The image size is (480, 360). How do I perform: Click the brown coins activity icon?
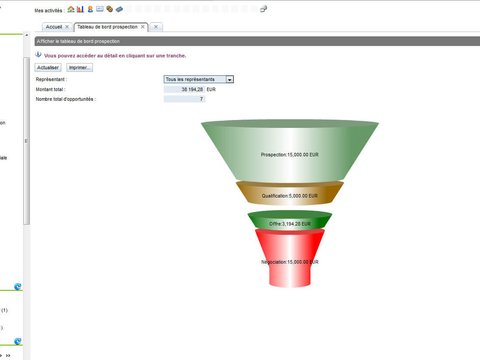(110, 9)
